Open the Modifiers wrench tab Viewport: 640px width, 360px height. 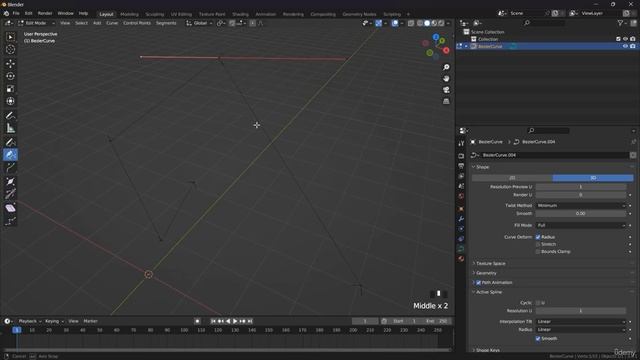[461, 219]
